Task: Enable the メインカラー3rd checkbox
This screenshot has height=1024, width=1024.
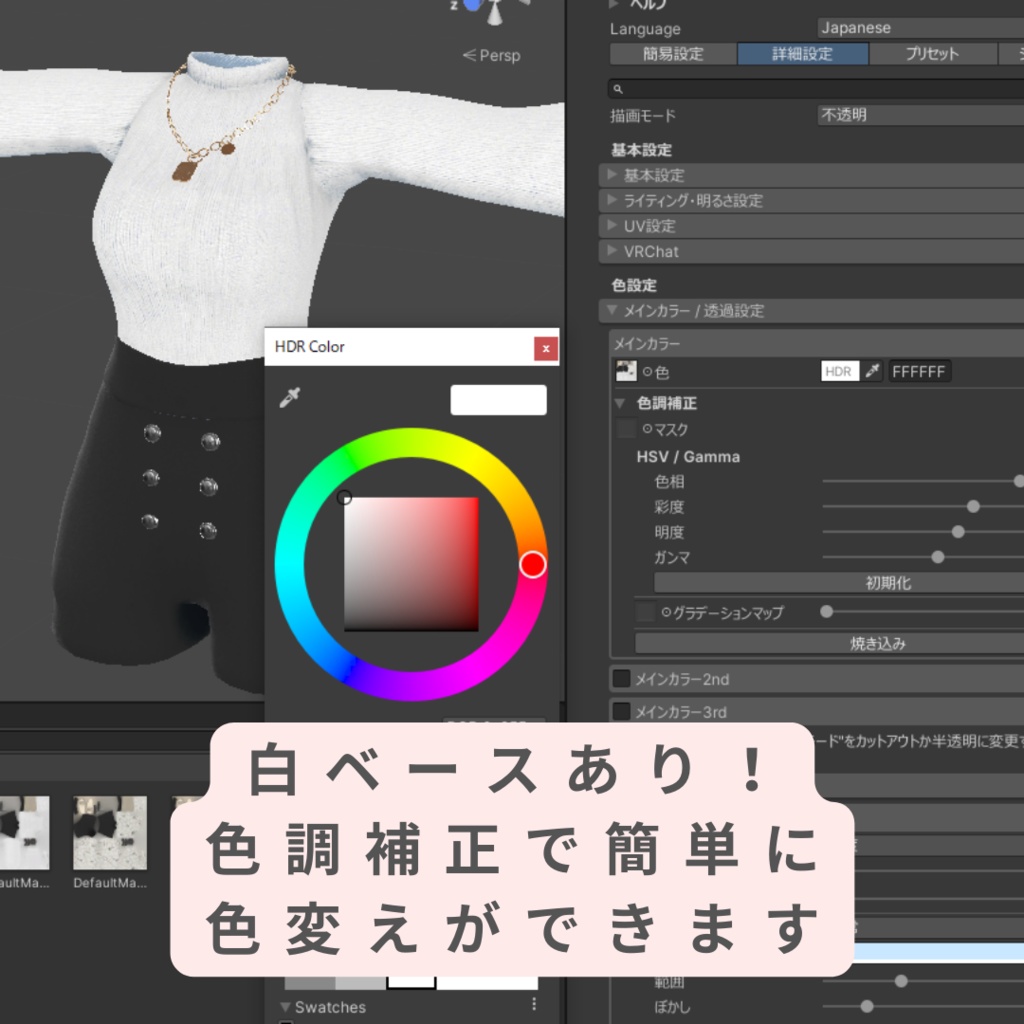Action: (x=621, y=711)
